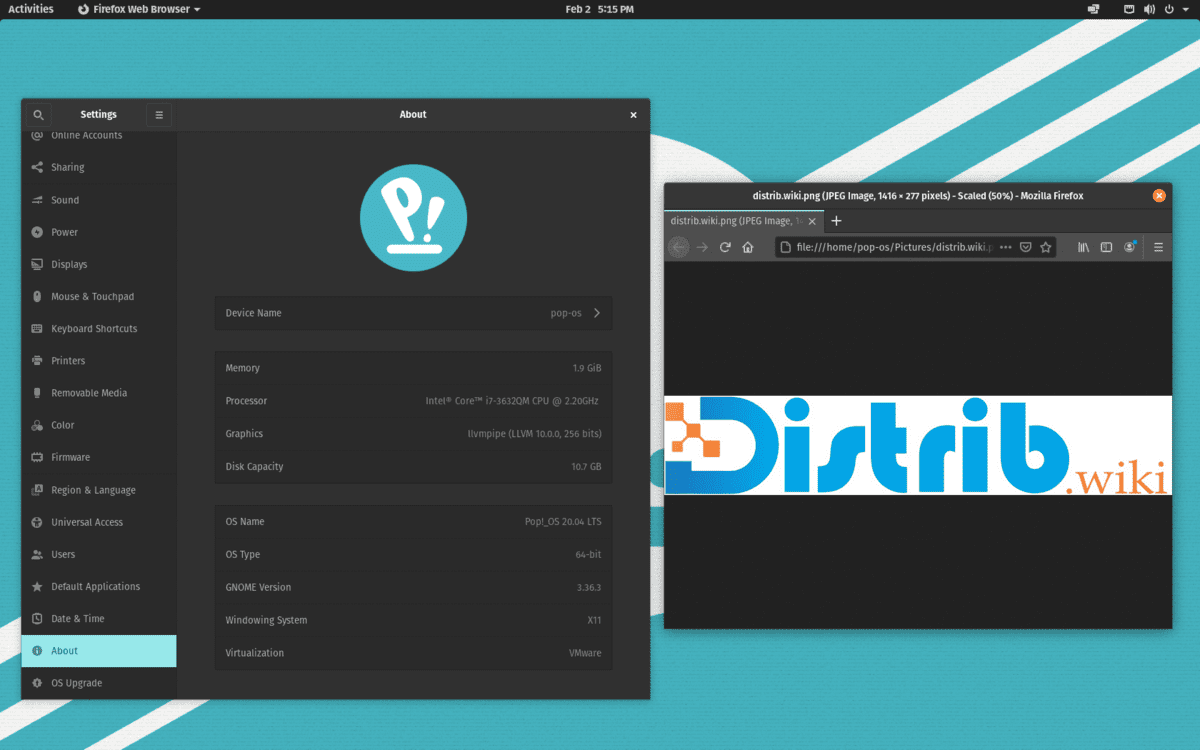Click the Firefox forward arrow

point(702,247)
